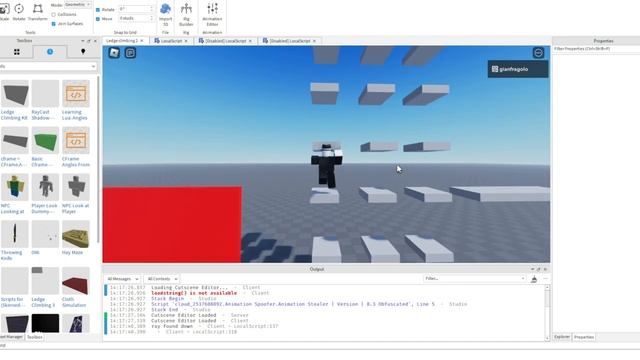Select the Scale tool

coord(4,12)
